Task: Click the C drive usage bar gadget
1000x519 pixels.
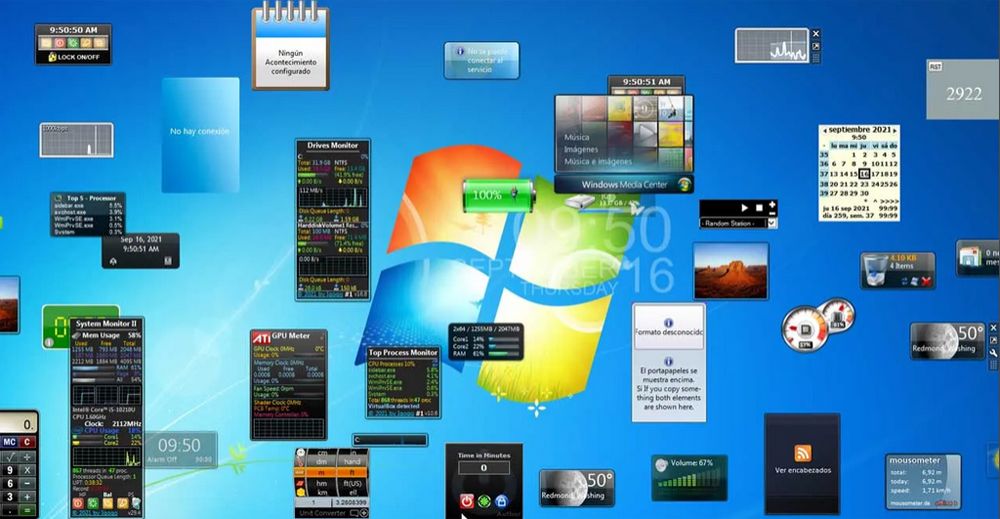Action: 390,440
